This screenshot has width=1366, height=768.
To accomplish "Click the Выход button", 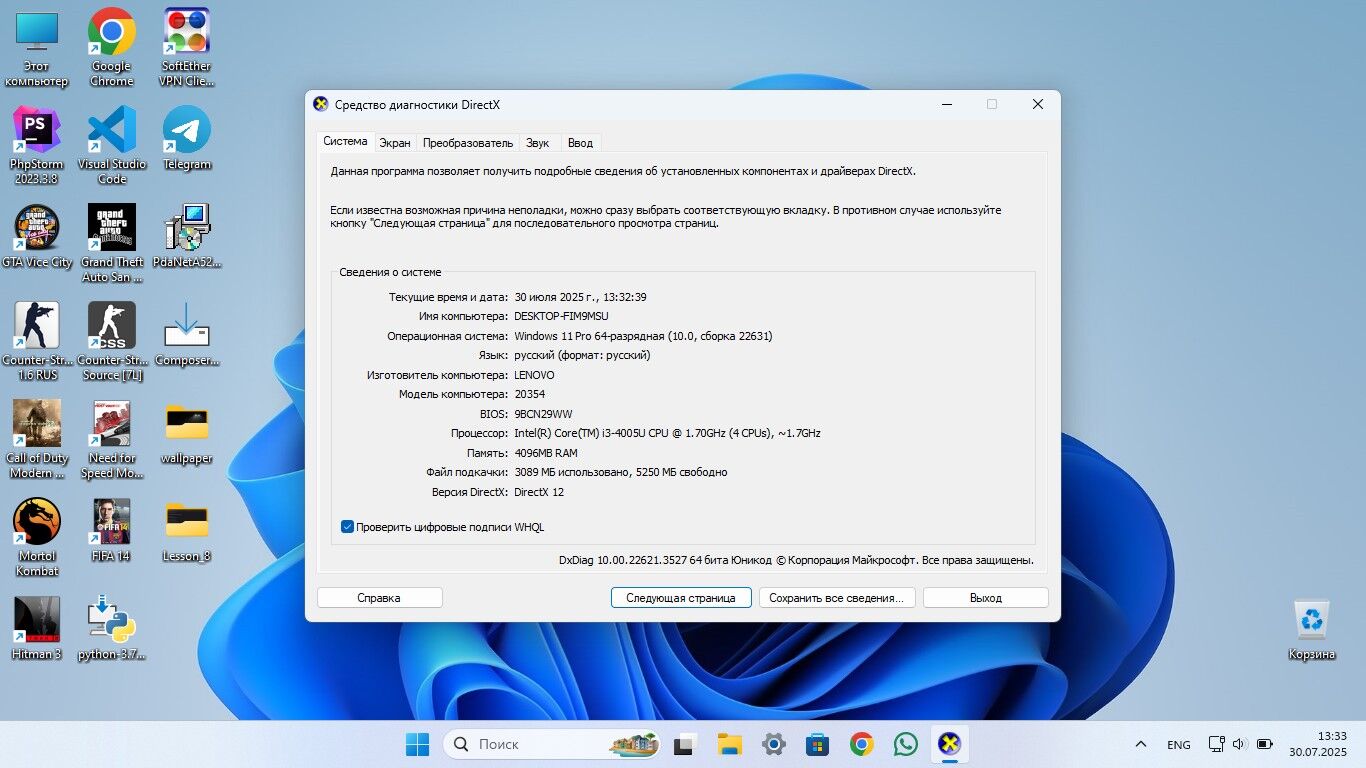I will [x=985, y=598].
